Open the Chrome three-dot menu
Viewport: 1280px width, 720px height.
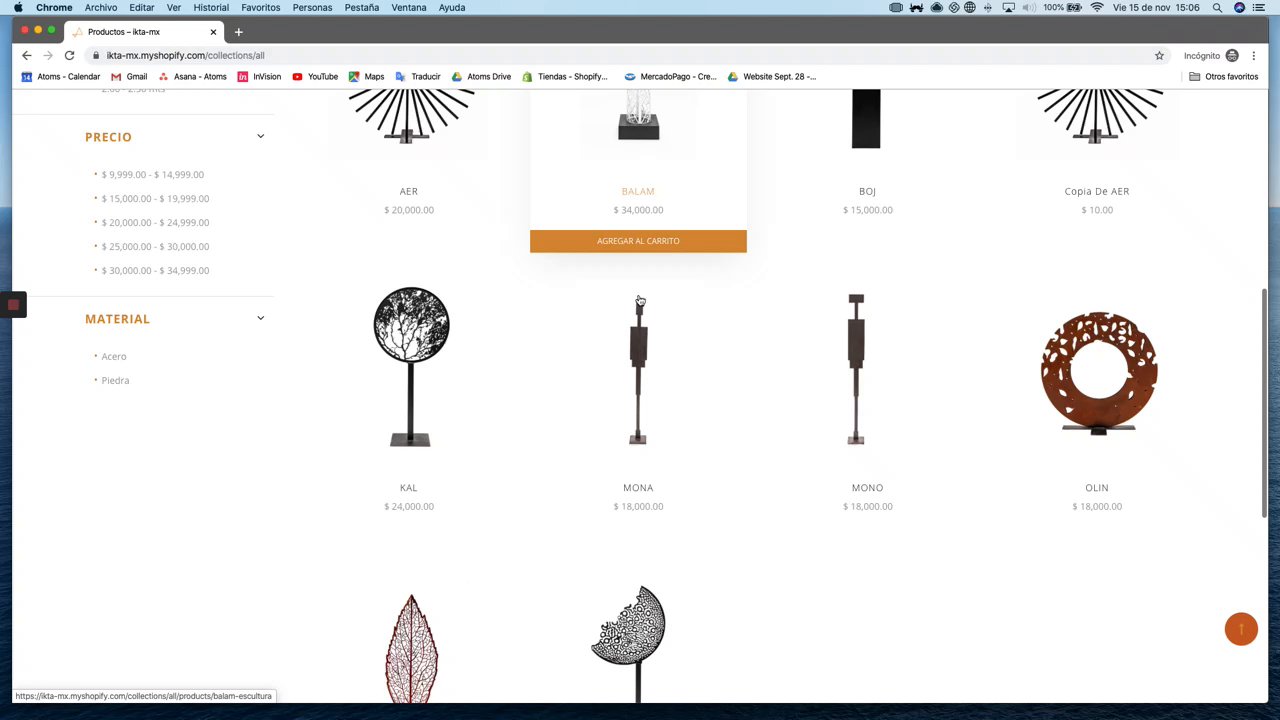[1253, 55]
